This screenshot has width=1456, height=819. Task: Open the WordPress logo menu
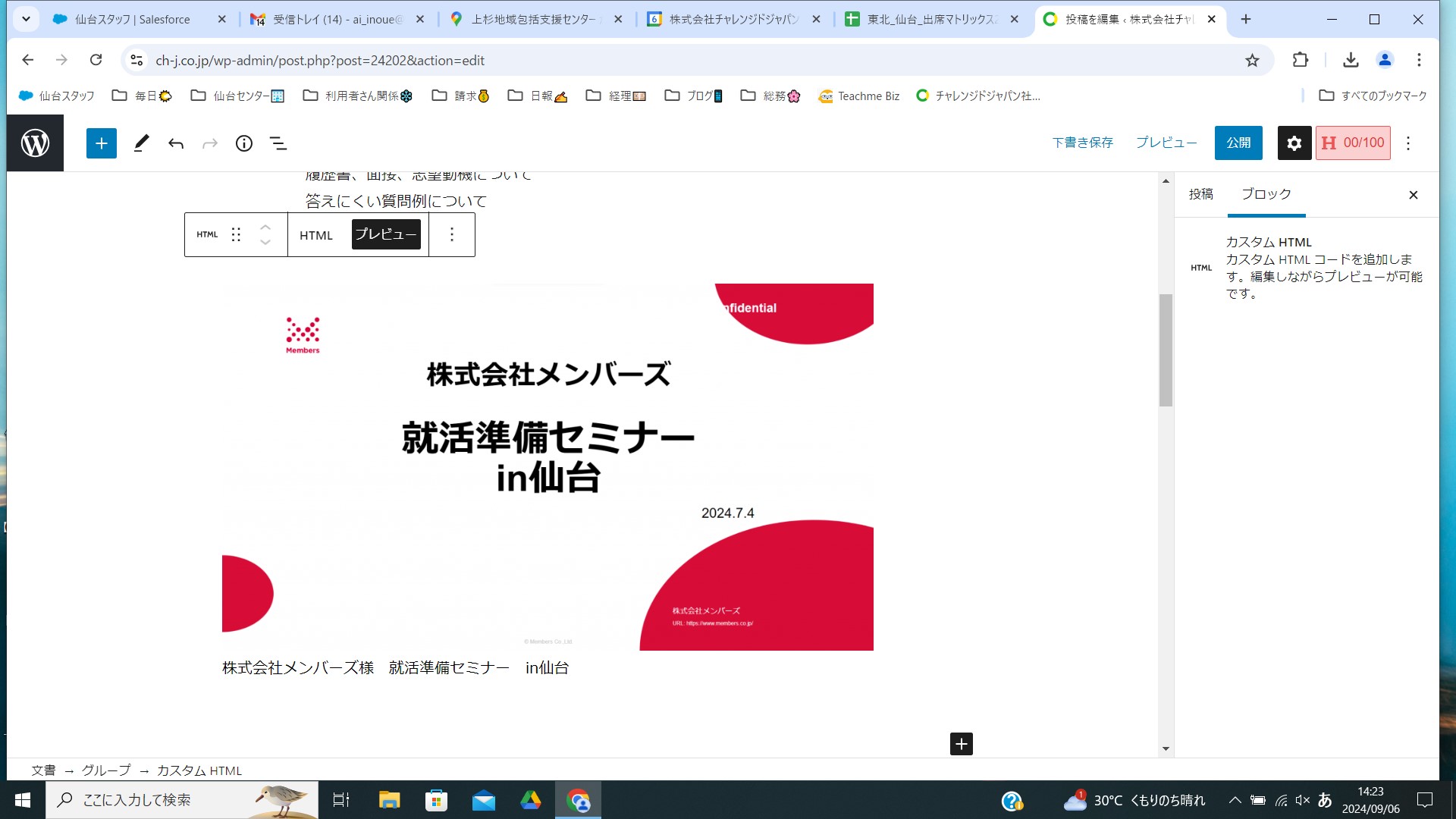[x=35, y=143]
